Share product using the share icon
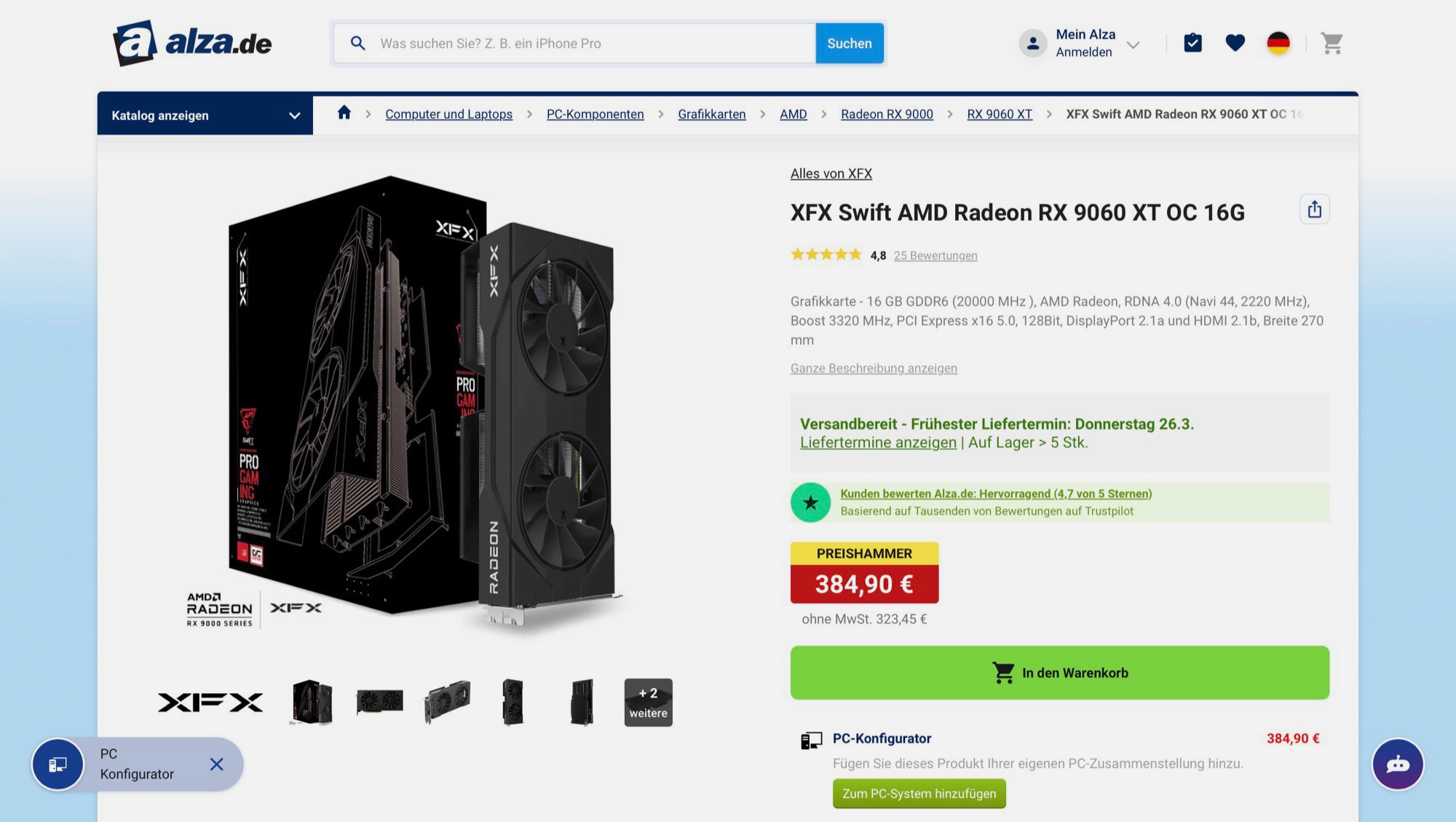 click(x=1314, y=210)
